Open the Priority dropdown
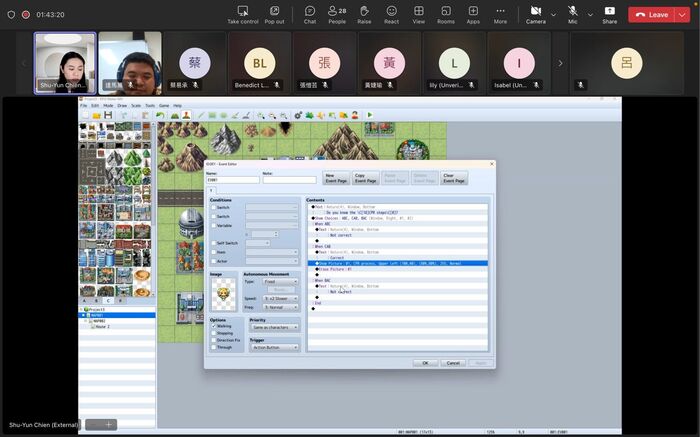 click(x=274, y=327)
